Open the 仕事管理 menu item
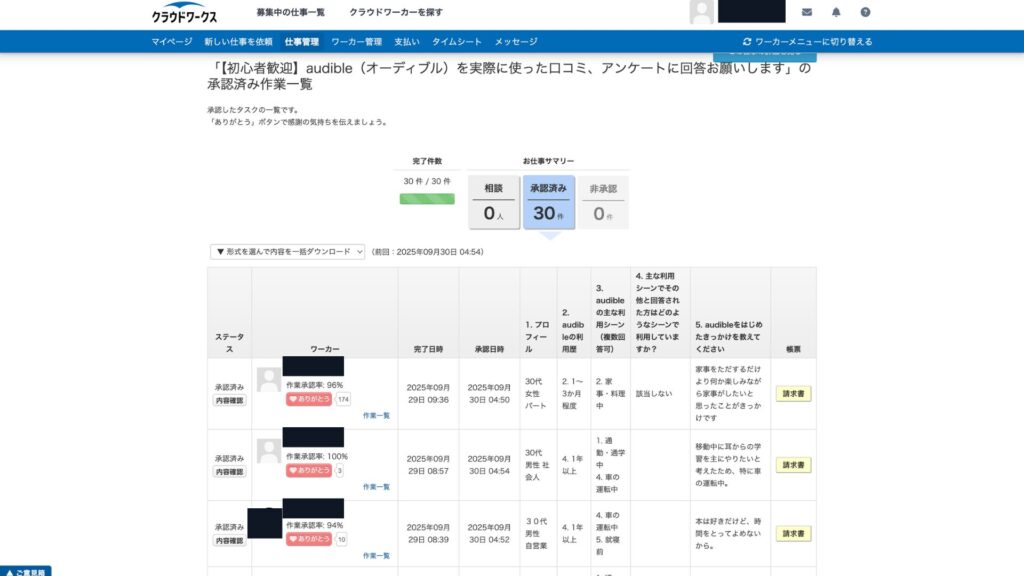 (x=301, y=42)
